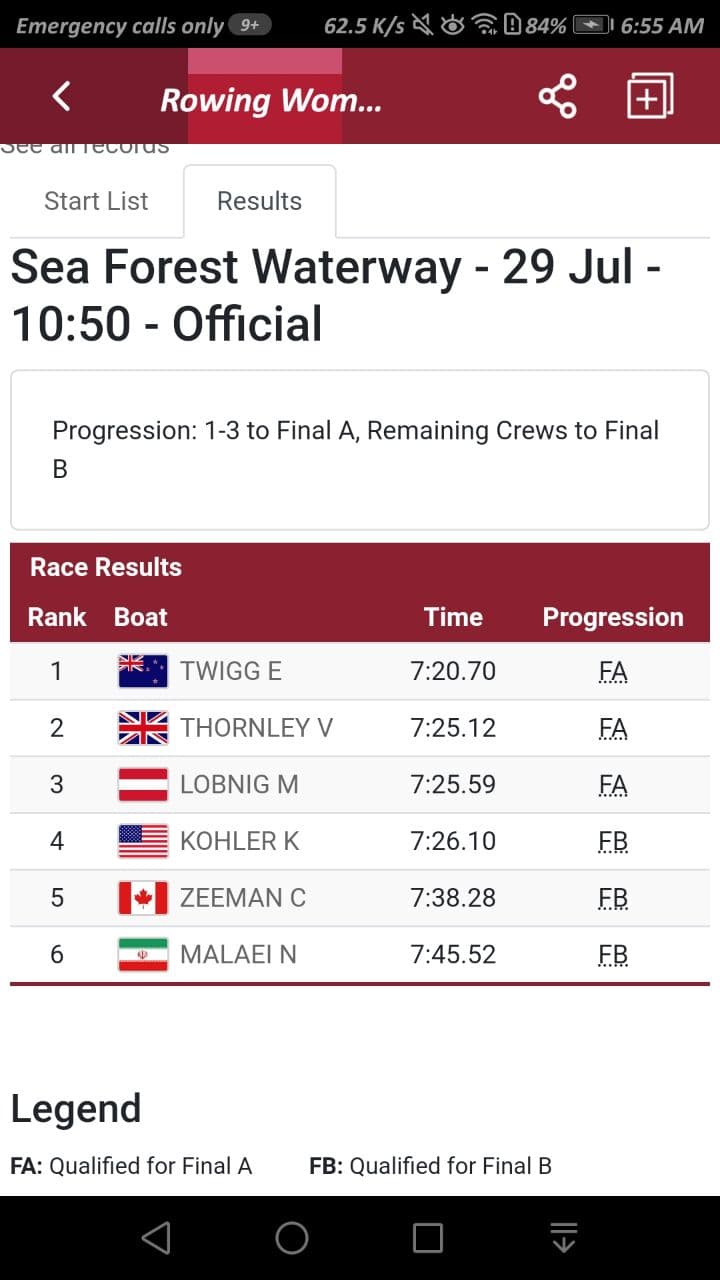
Task: Tap the back arrow in header
Action: (61, 97)
